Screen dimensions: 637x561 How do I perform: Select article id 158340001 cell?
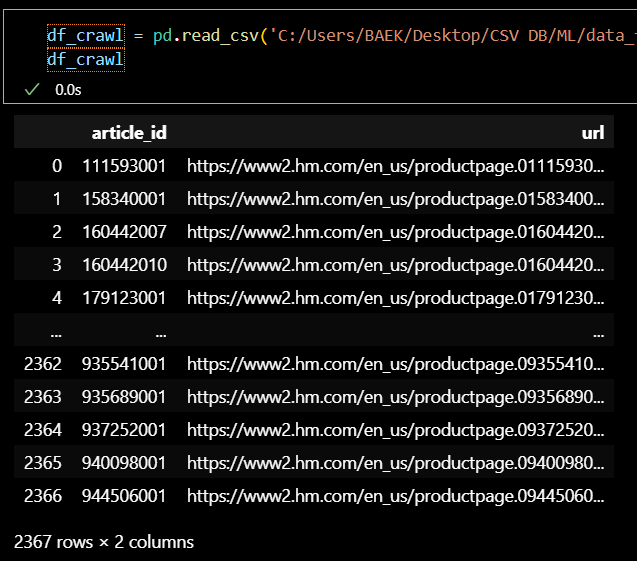pos(124,199)
